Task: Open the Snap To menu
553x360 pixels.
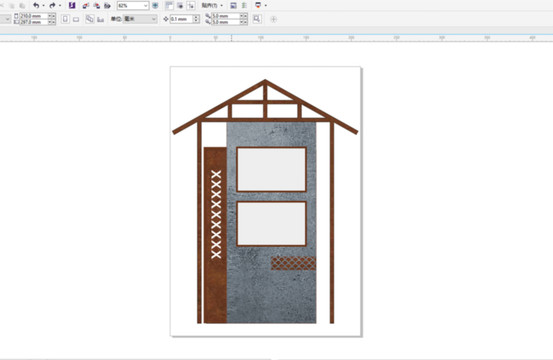Action: tap(212, 5)
